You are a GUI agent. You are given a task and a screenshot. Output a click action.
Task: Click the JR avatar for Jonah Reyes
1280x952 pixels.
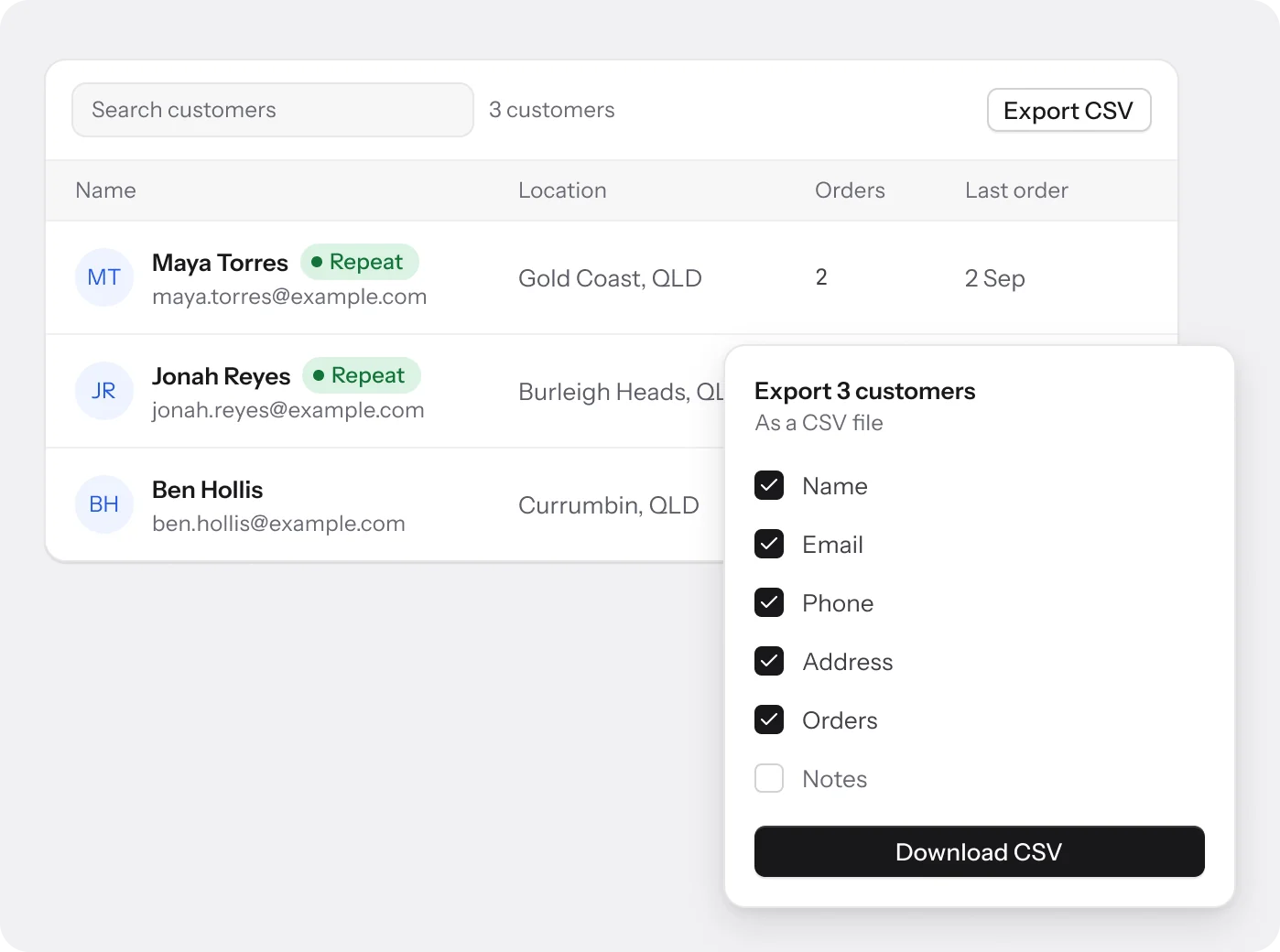point(104,391)
